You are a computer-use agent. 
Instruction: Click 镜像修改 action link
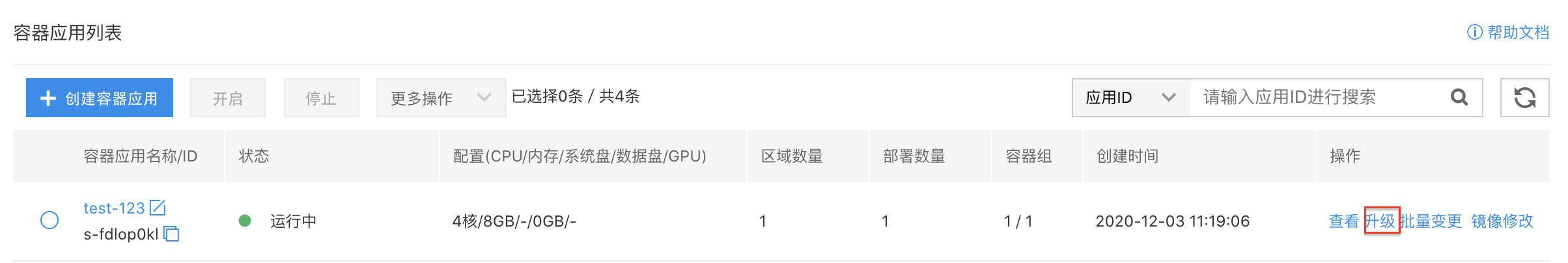point(1502,221)
